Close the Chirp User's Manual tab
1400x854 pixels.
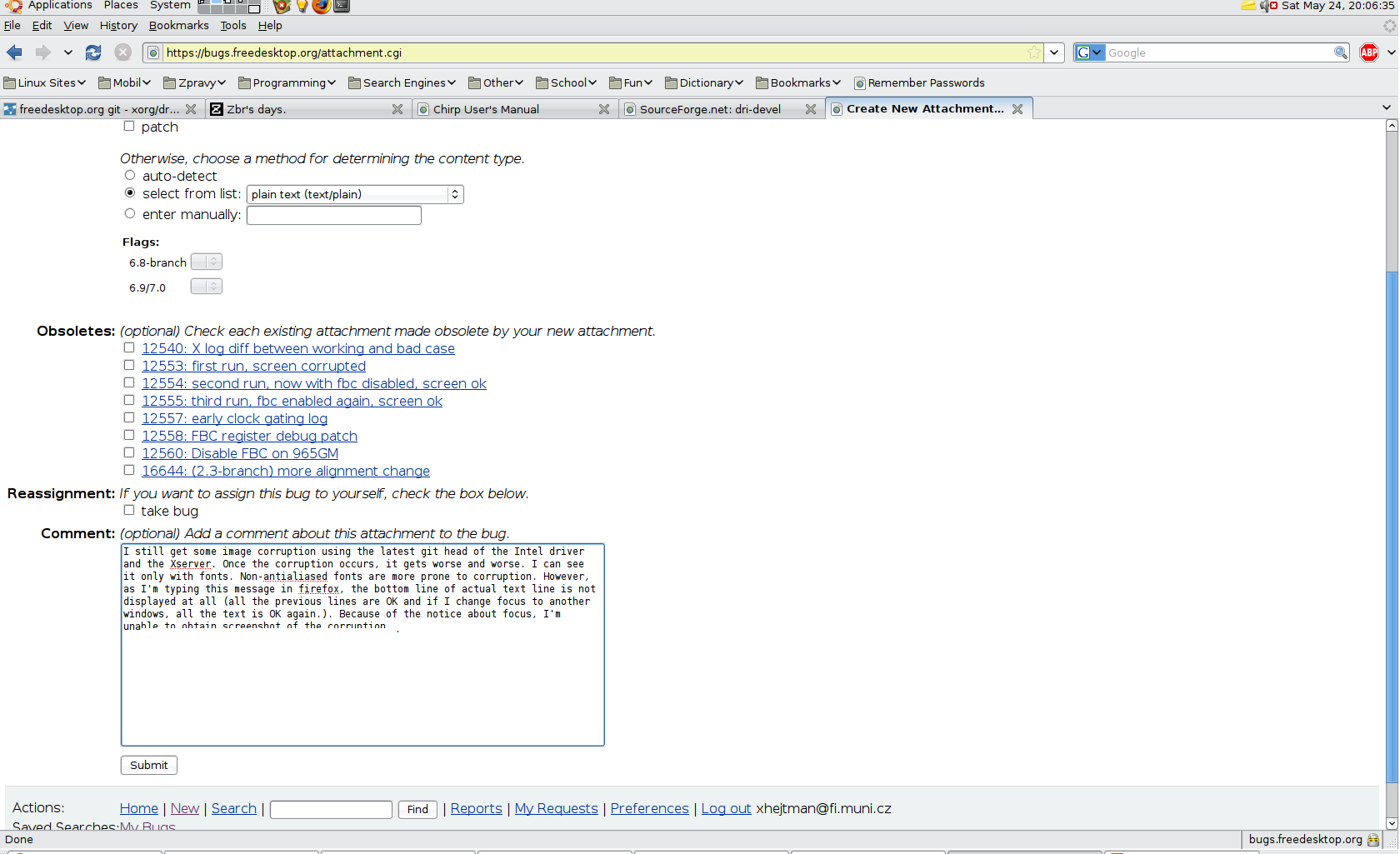tap(604, 109)
